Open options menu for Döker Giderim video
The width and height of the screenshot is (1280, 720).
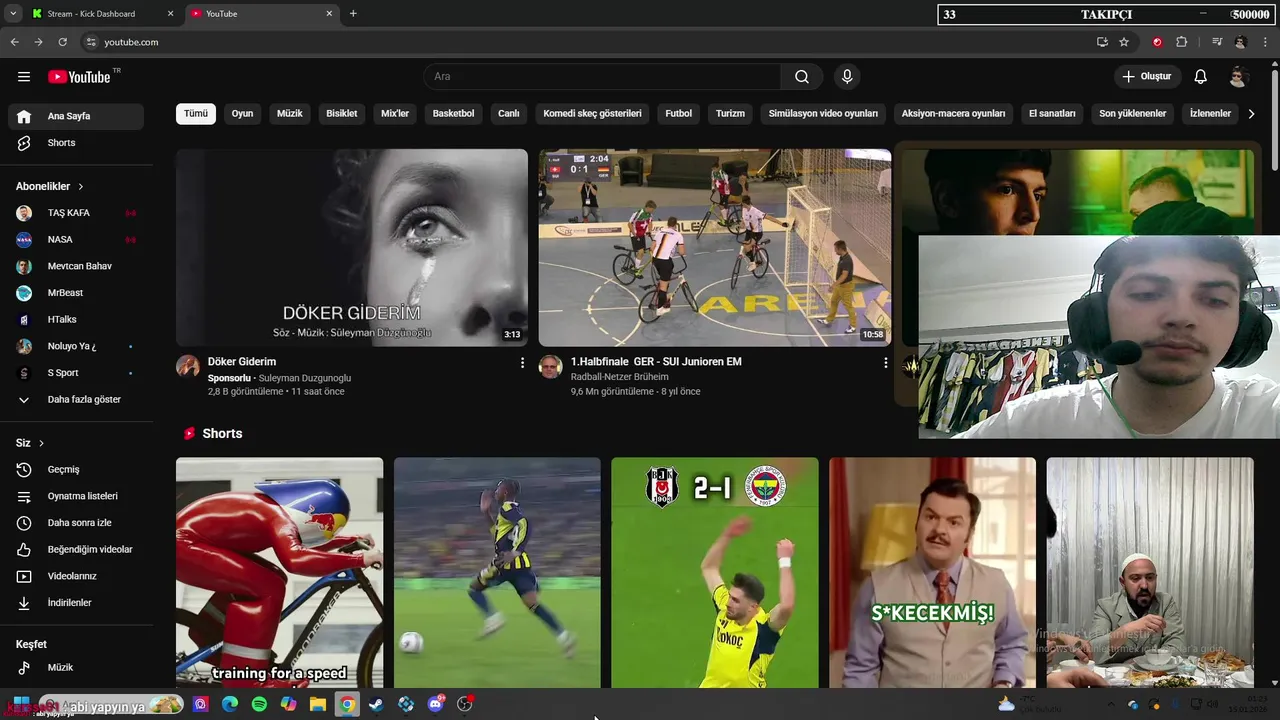522,363
